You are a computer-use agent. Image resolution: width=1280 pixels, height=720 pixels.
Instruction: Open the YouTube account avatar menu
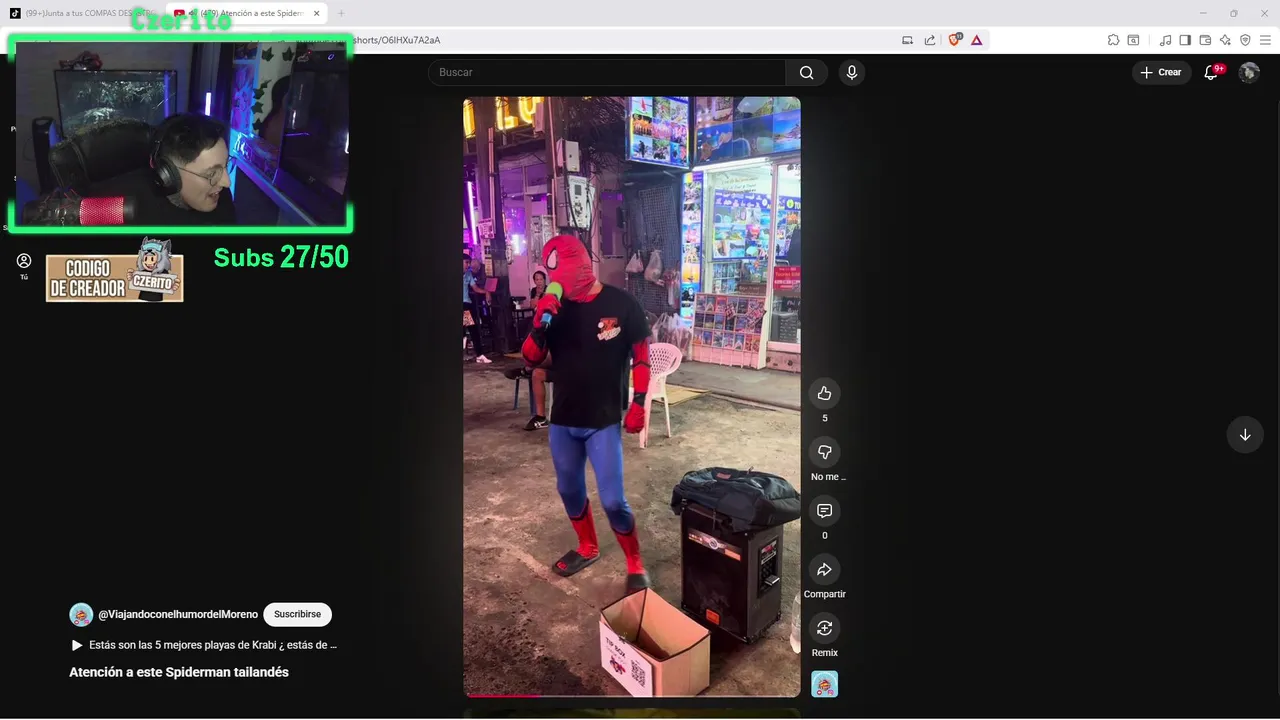(1249, 72)
